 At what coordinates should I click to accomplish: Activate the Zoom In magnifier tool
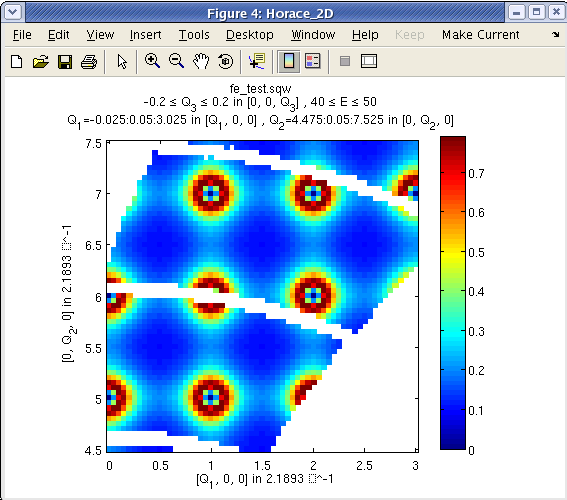pos(152,61)
